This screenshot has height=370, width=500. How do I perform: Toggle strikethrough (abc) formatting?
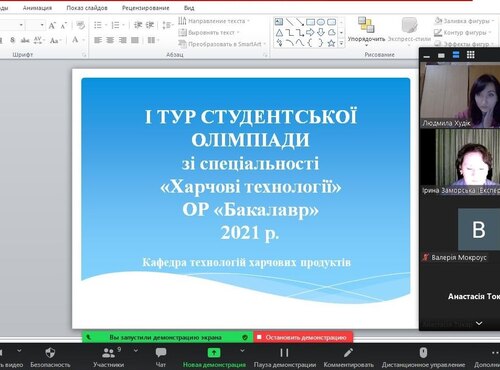point(25,40)
